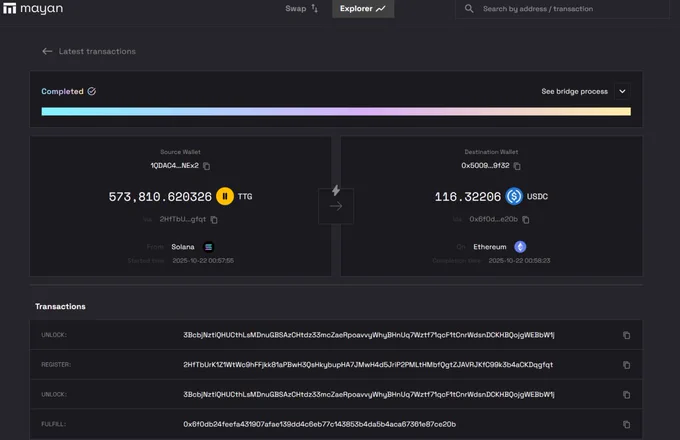Click the Completed checkmark icon
Viewport: 680px width, 440px height.
92,91
